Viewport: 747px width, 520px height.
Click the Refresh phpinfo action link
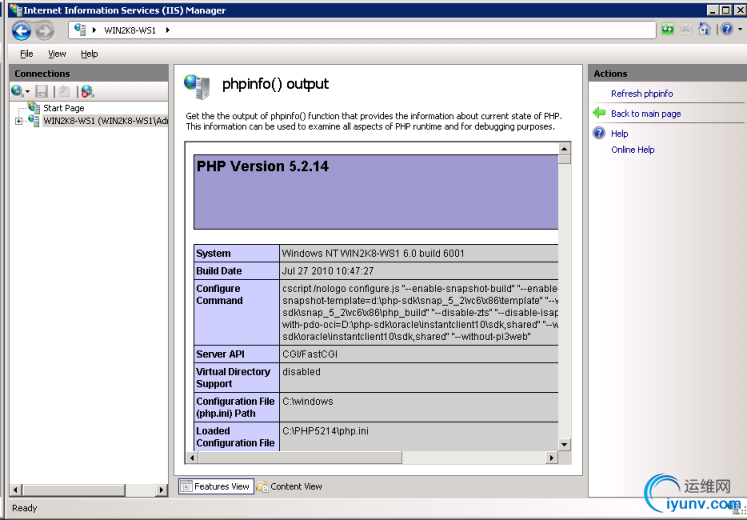click(642, 93)
